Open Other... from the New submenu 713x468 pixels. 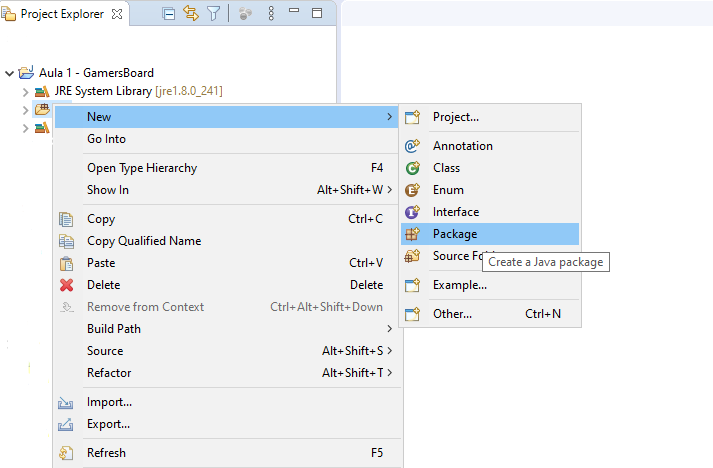pyautogui.click(x=452, y=314)
